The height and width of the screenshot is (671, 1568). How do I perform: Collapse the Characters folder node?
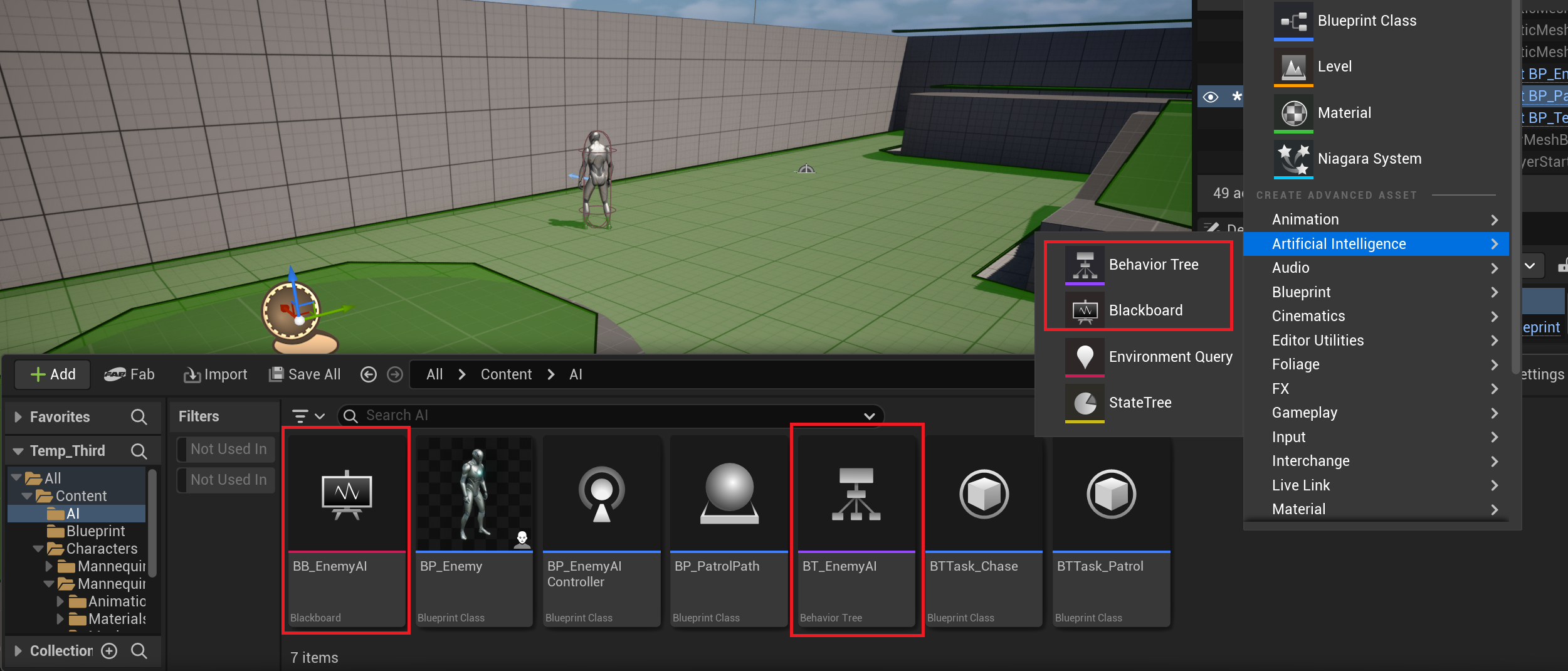[x=38, y=549]
